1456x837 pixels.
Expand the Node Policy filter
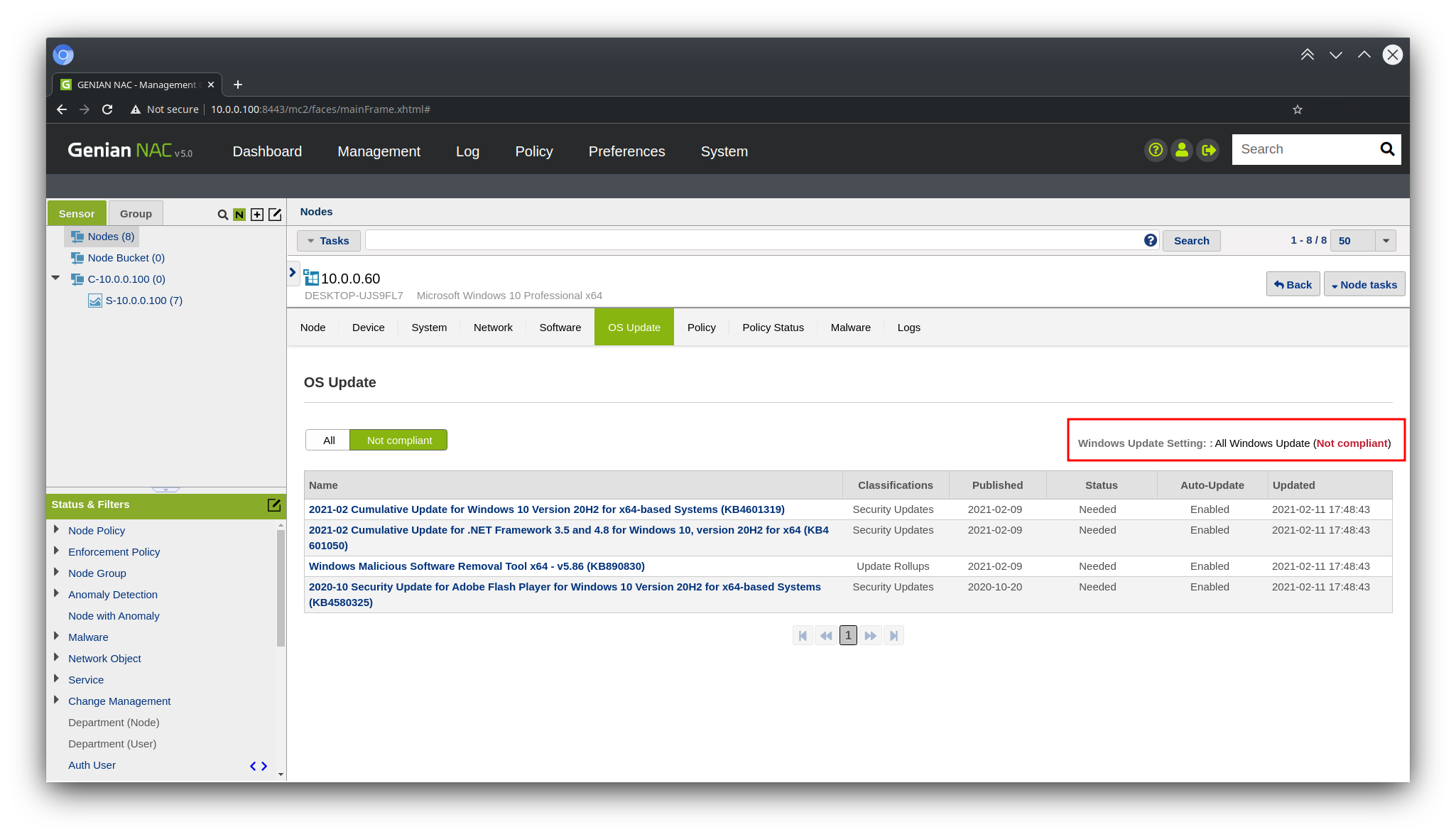[56, 529]
